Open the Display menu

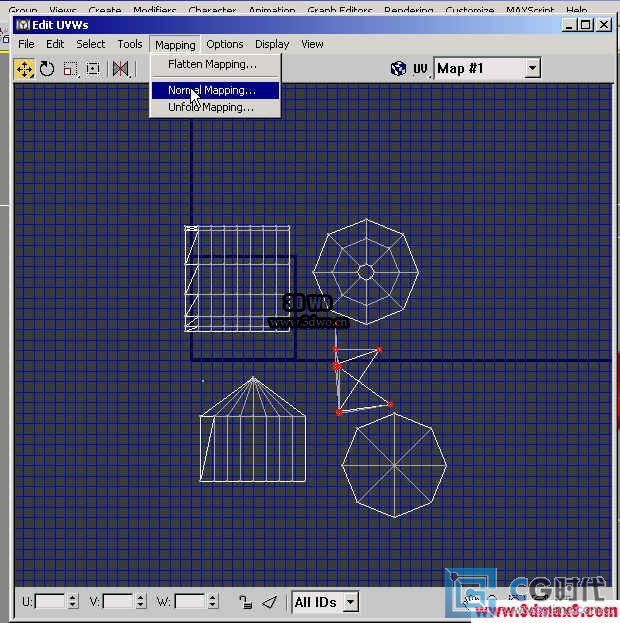point(272,44)
